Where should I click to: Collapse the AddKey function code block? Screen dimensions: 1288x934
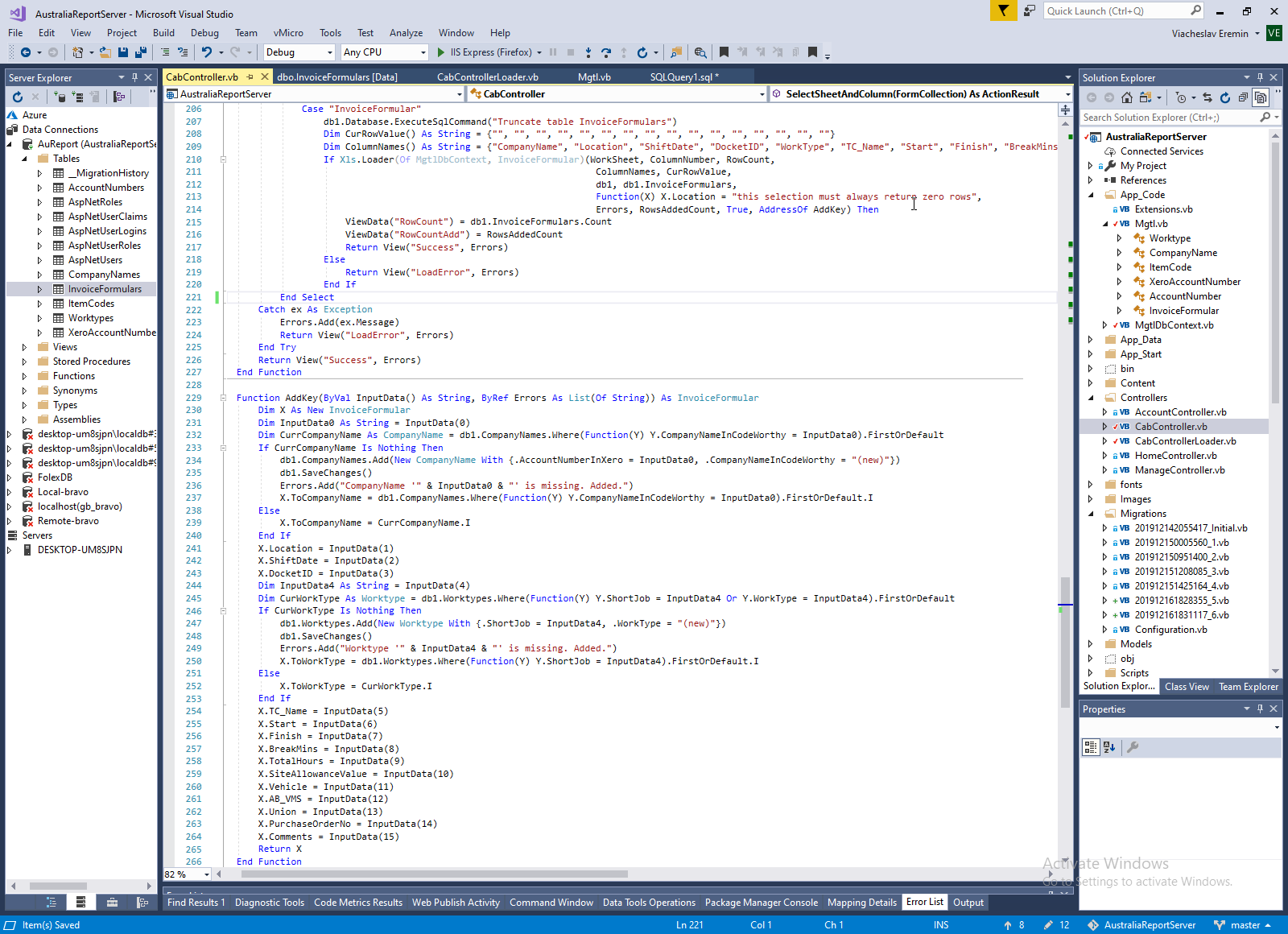coord(223,398)
